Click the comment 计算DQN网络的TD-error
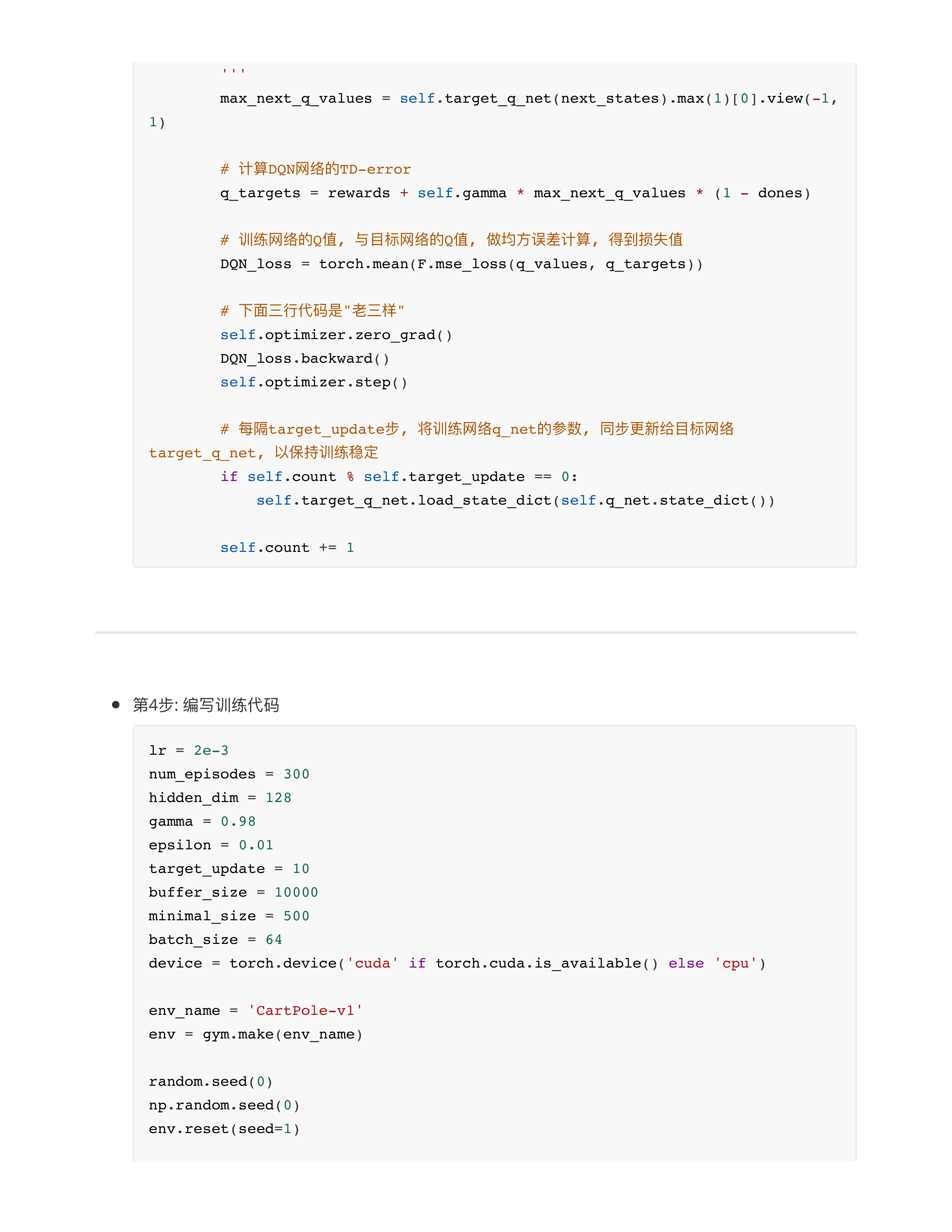Image resolution: width=952 pixels, height=1232 pixels. pyautogui.click(x=316, y=169)
